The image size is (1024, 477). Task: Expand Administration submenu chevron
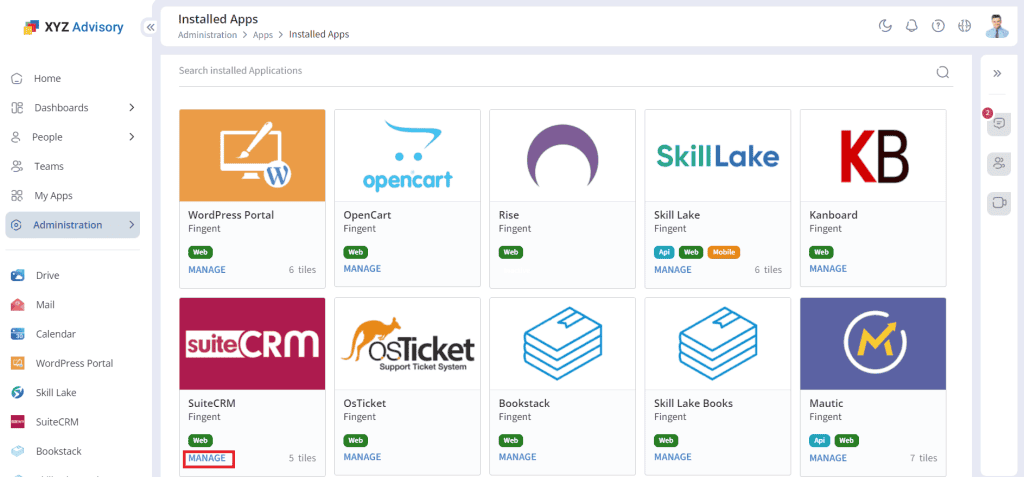coord(131,225)
